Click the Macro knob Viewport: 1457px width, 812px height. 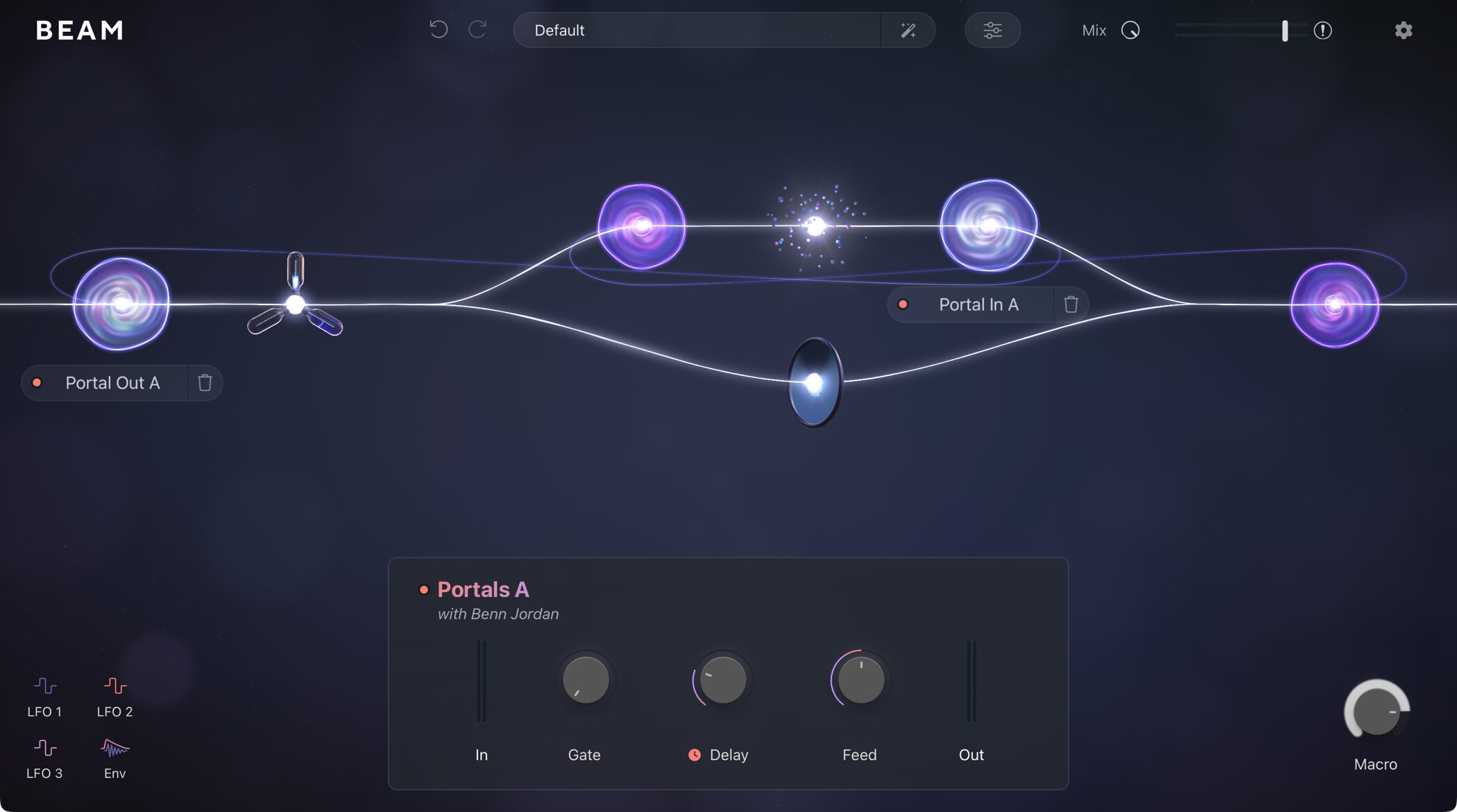tap(1376, 712)
